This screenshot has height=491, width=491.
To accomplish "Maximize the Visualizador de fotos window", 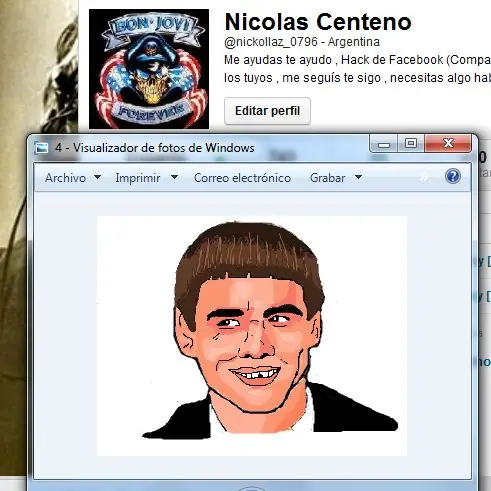I will pyautogui.click(x=411, y=144).
